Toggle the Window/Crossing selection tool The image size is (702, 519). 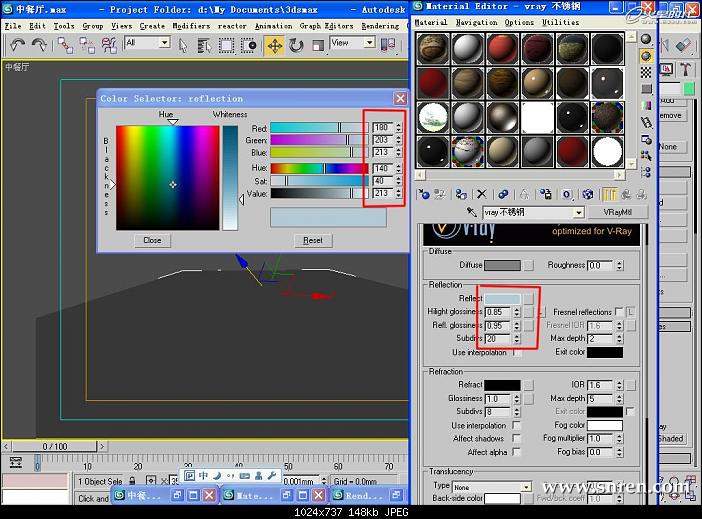pyautogui.click(x=248, y=45)
